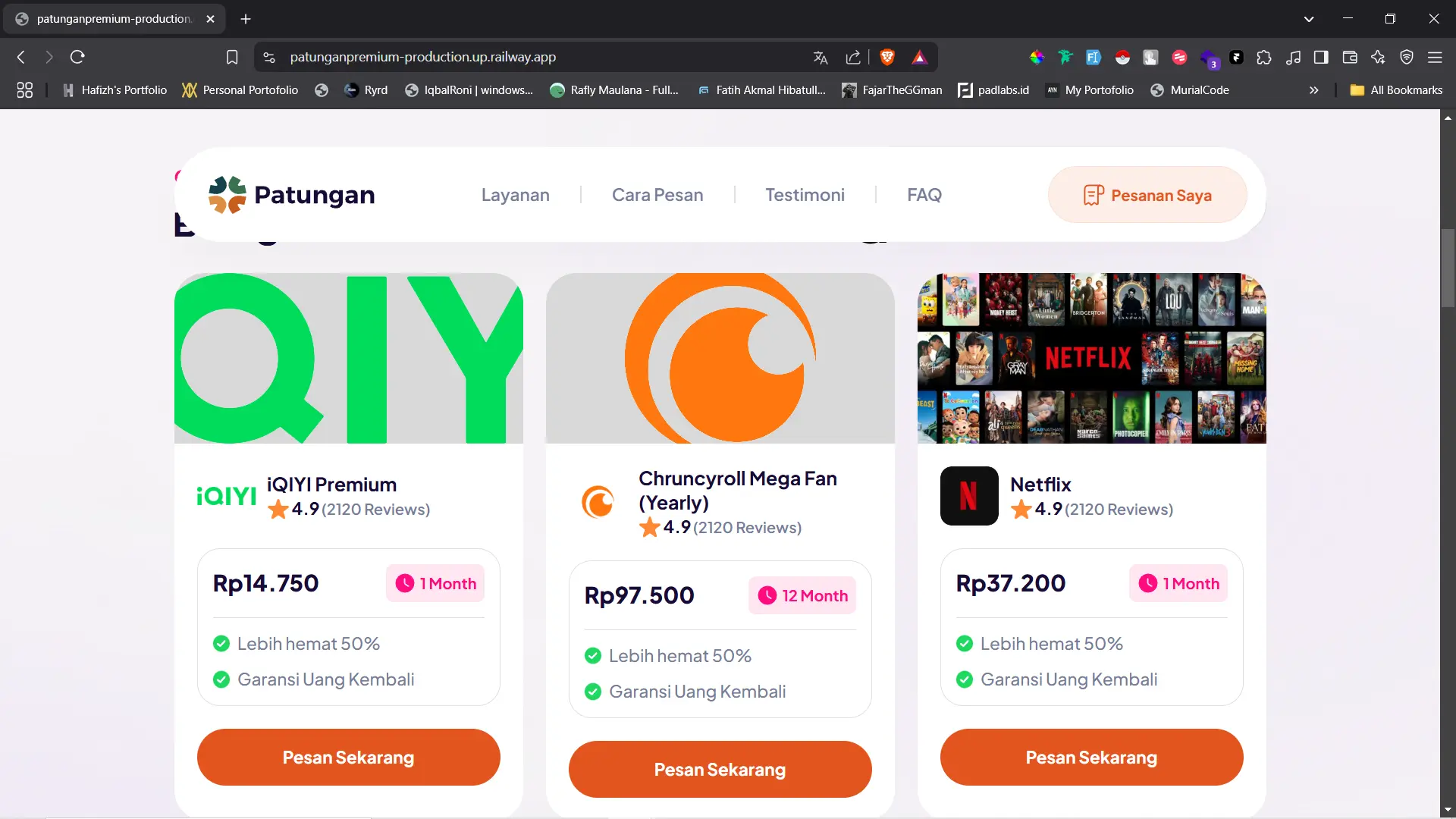Open Hafizh's Portfolio bookmark
1456x819 pixels.
click(x=115, y=90)
